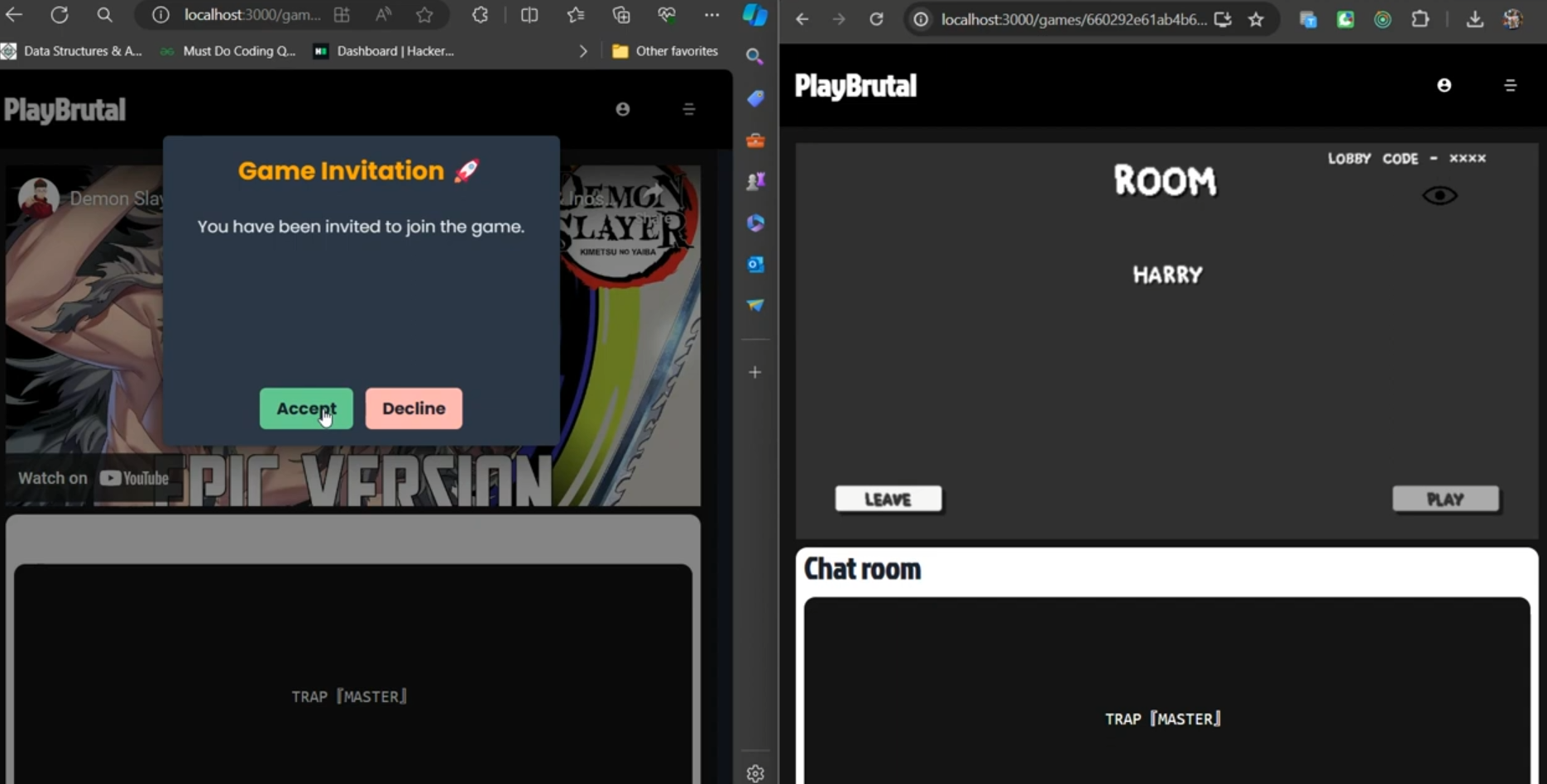Image resolution: width=1547 pixels, height=784 pixels.
Task: Toggle read aloud in left browser
Action: (383, 15)
